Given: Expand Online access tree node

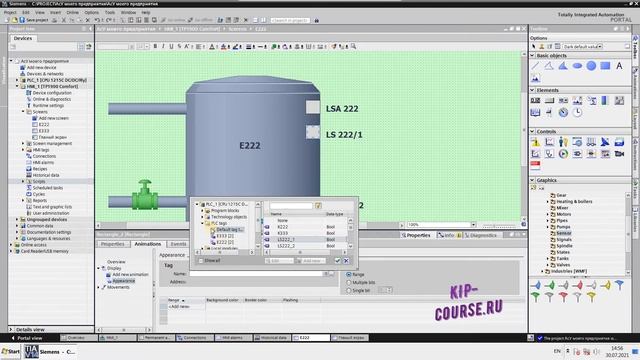Looking at the screenshot, I should (11, 244).
